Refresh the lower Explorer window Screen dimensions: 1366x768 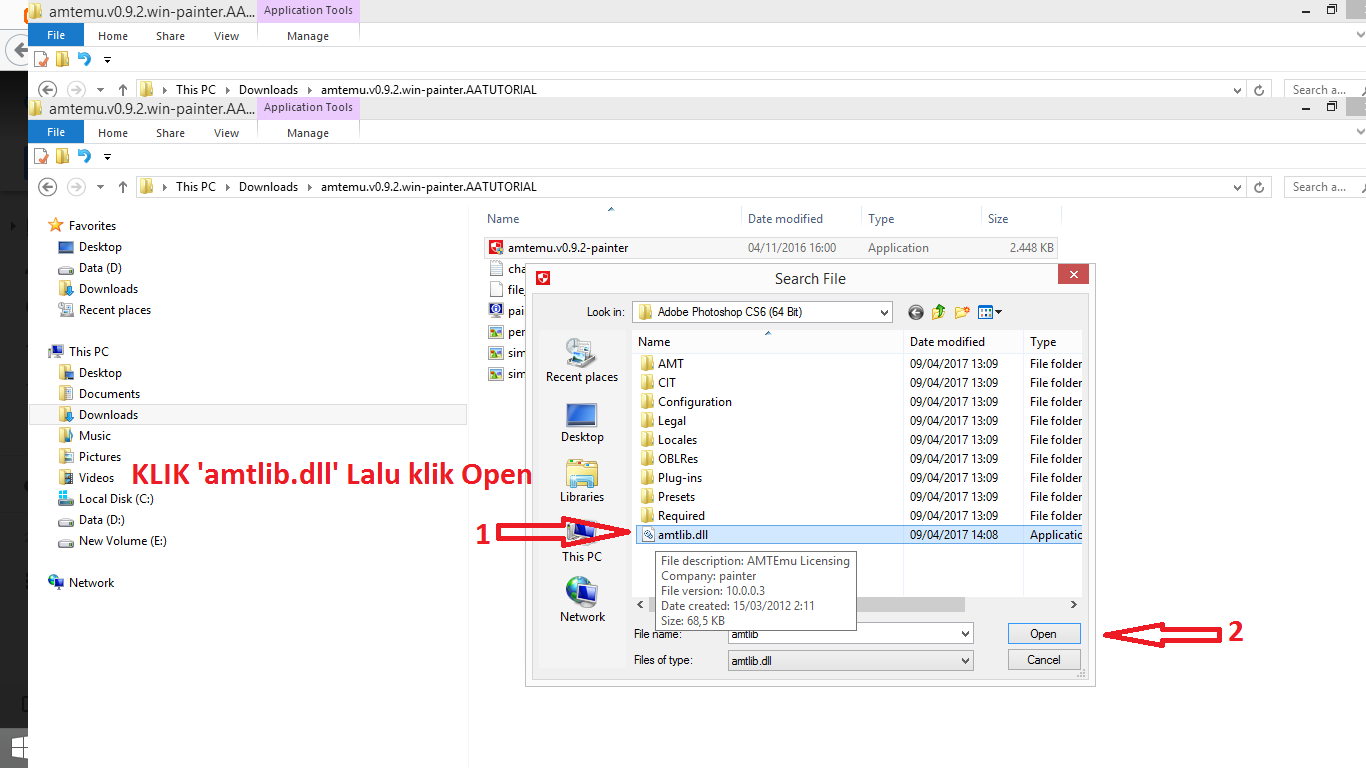click(1260, 187)
